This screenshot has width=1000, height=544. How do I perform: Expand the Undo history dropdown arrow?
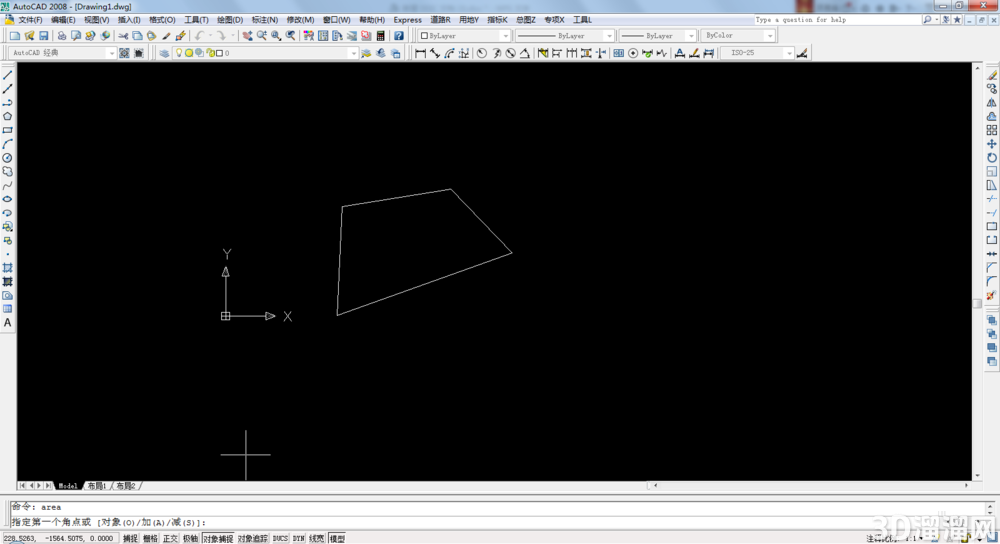pos(210,36)
